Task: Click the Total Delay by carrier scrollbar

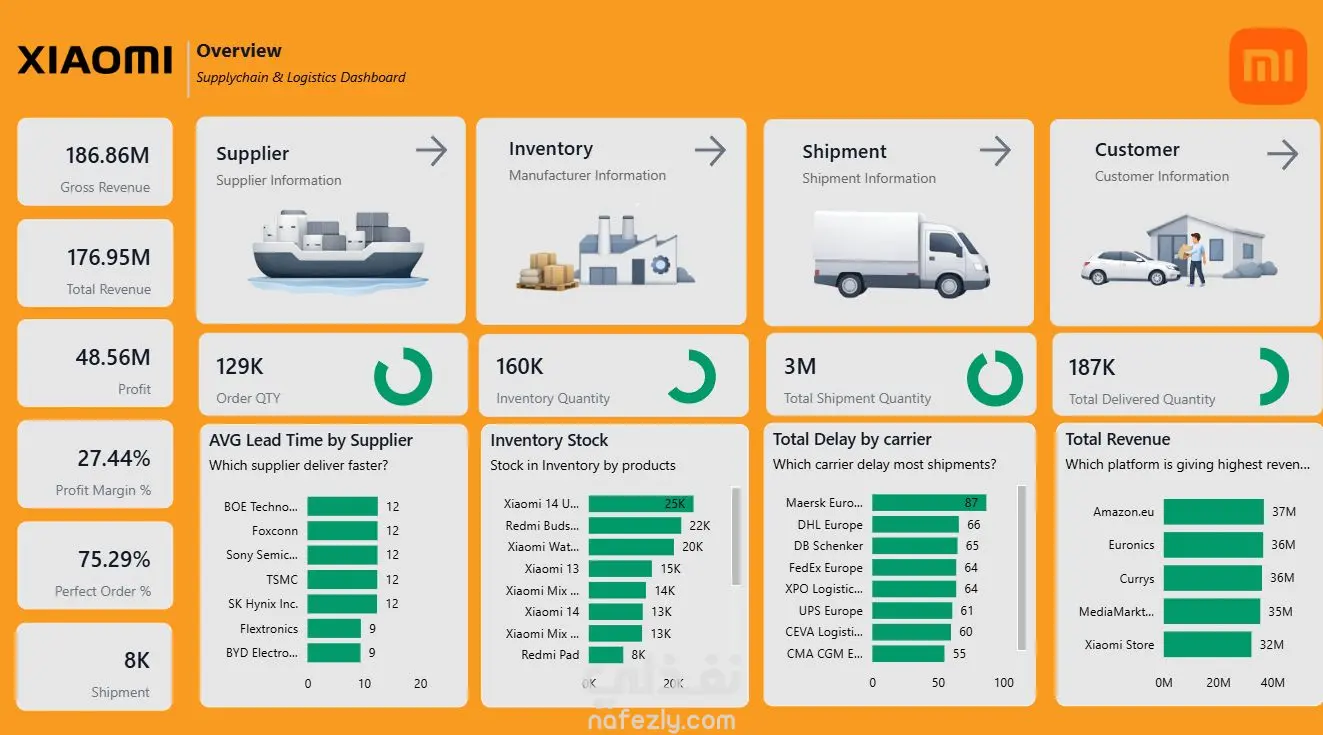Action: tap(1022, 567)
